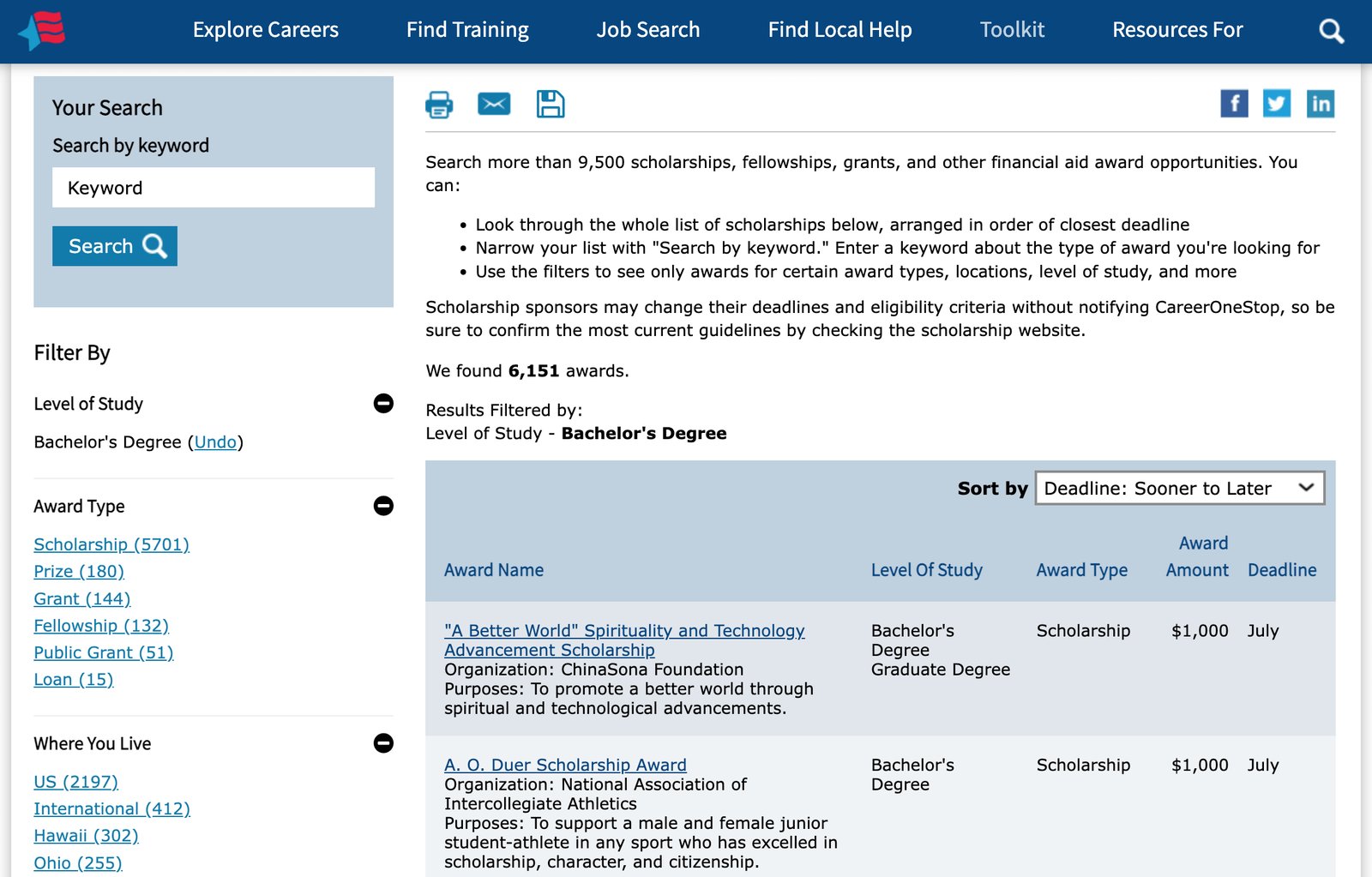Screen dimensions: 1372x877
Task: Share on LinkedIn icon
Action: (x=1321, y=104)
